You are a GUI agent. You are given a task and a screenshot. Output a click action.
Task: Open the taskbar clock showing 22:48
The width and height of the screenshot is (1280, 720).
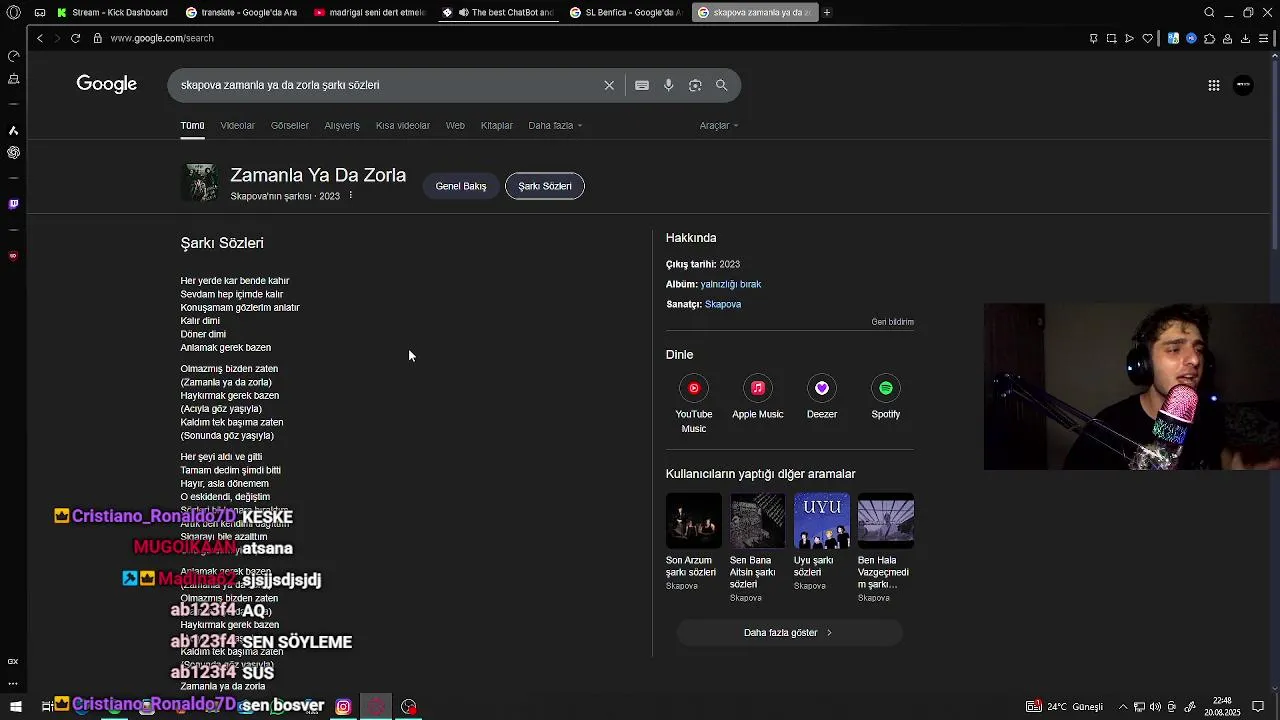pos(1222,707)
